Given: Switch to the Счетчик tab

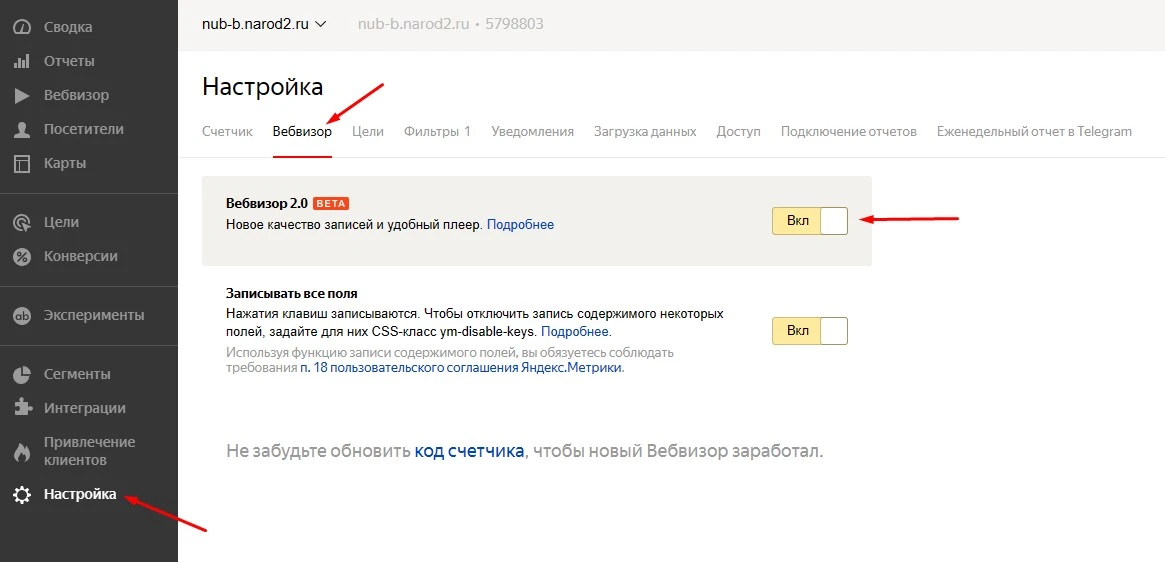Looking at the screenshot, I should pos(227,132).
